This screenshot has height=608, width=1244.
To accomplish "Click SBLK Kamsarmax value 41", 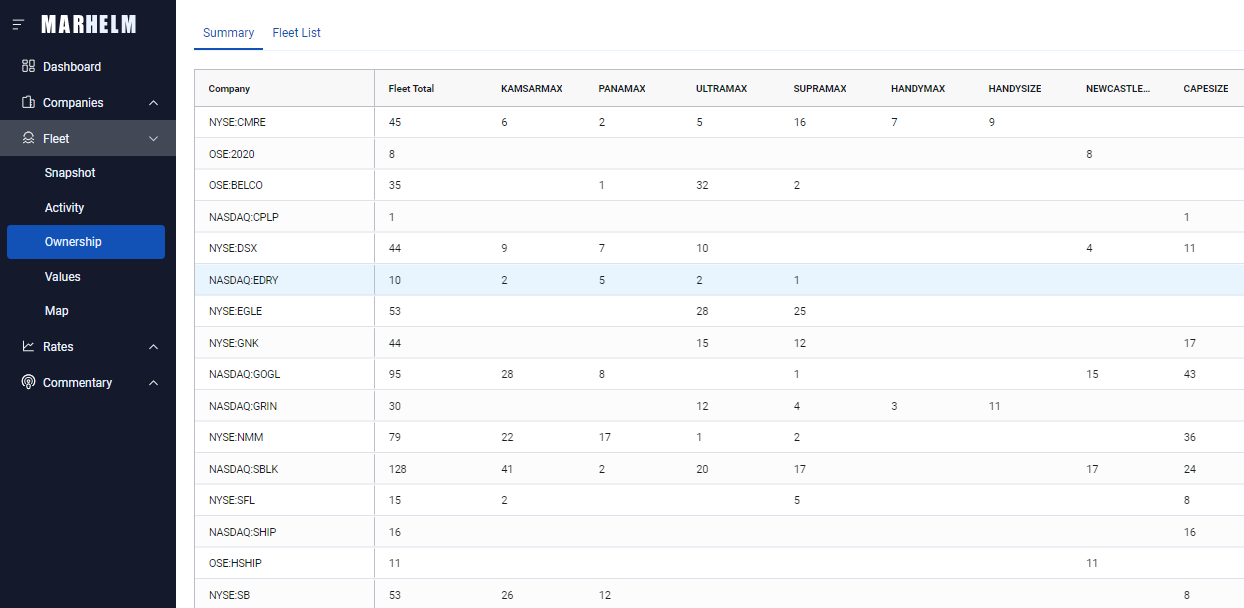I will tap(507, 469).
